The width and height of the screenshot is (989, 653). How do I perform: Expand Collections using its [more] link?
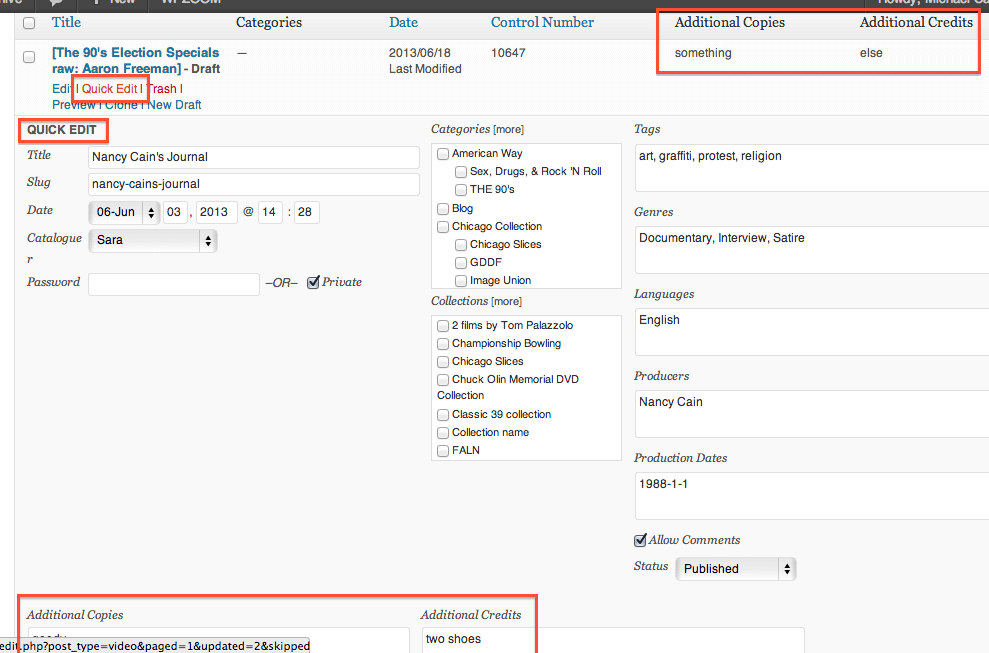[x=506, y=302]
